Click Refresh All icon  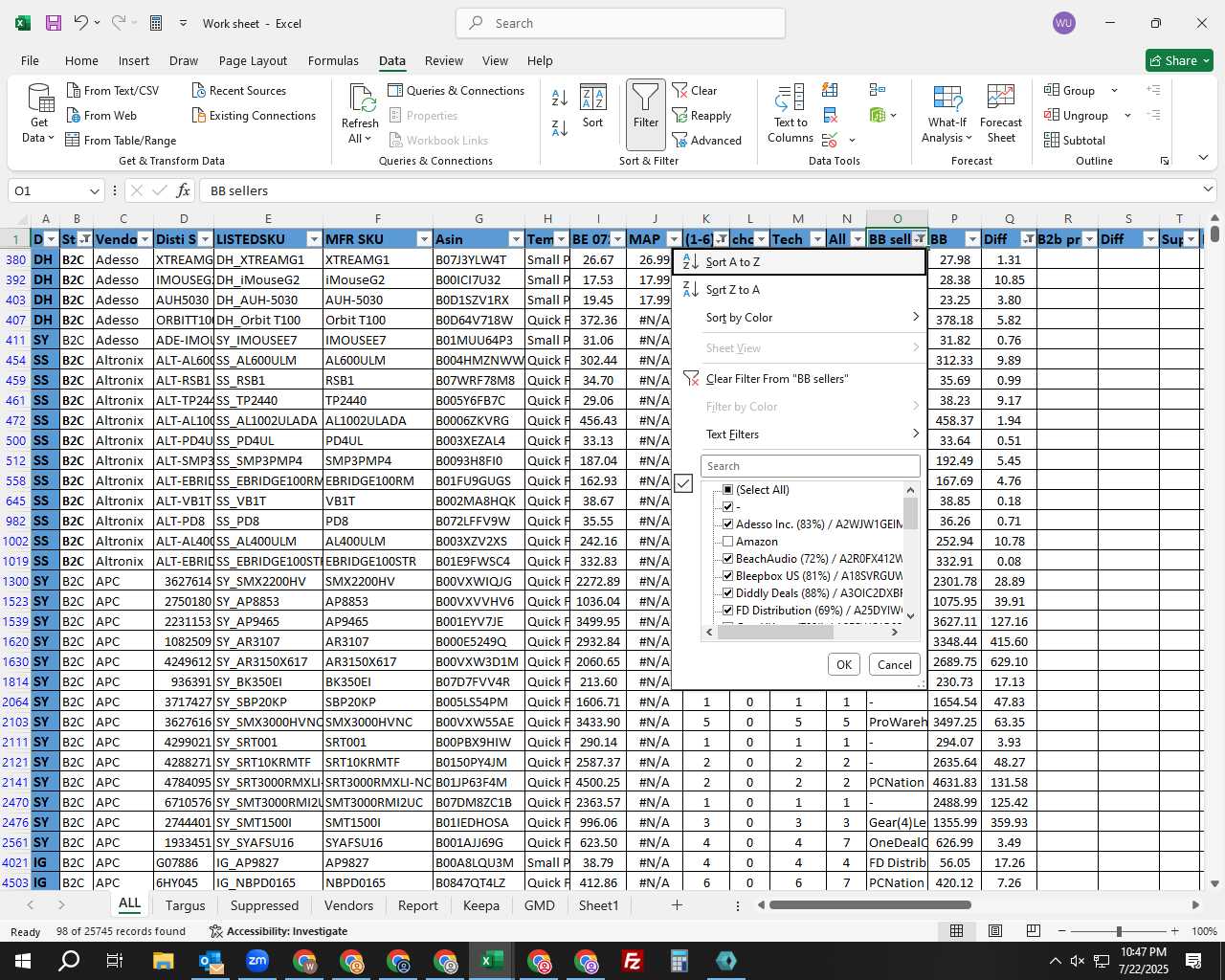(x=360, y=115)
